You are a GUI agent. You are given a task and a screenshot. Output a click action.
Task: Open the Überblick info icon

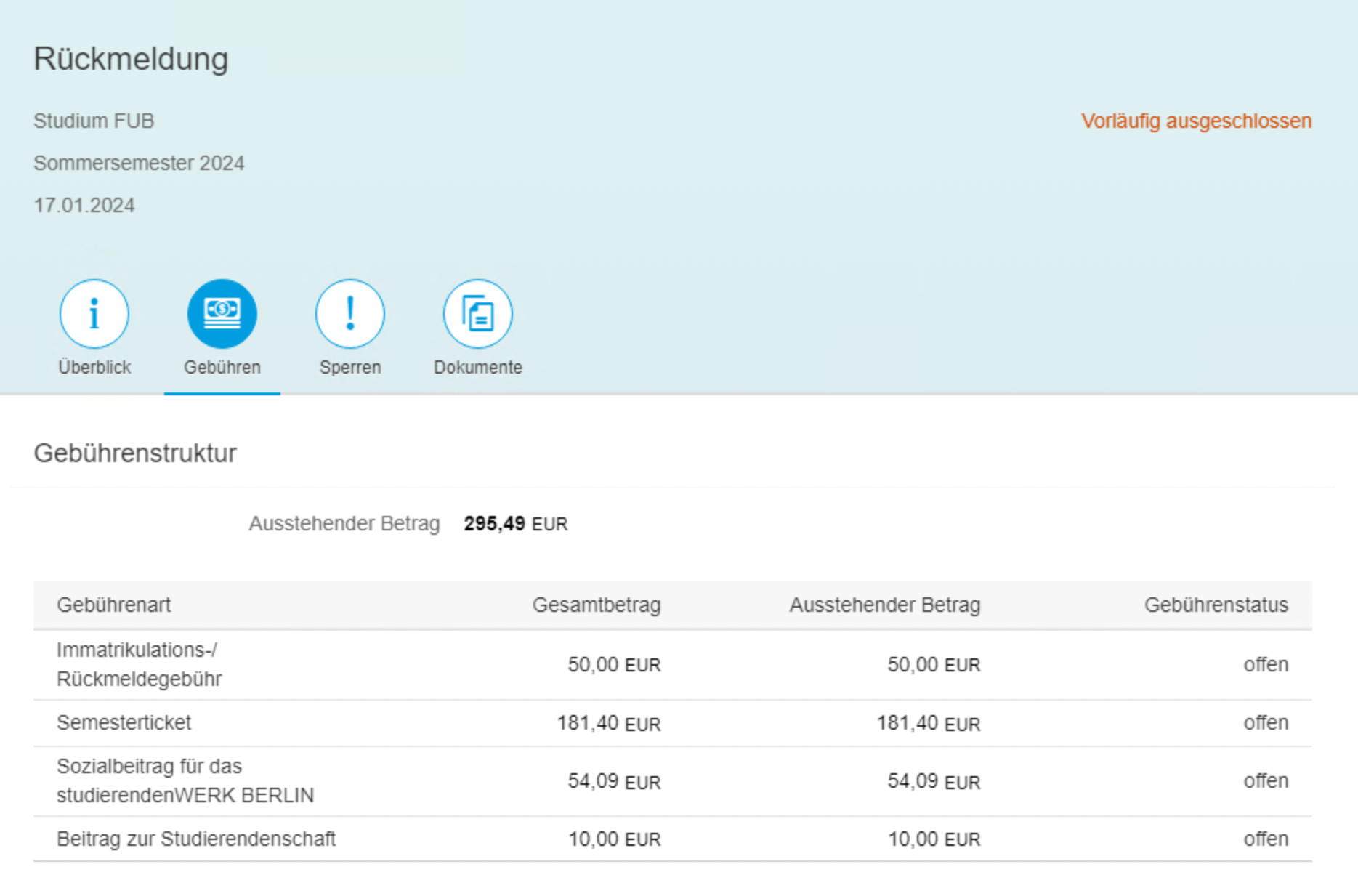pyautogui.click(x=94, y=314)
